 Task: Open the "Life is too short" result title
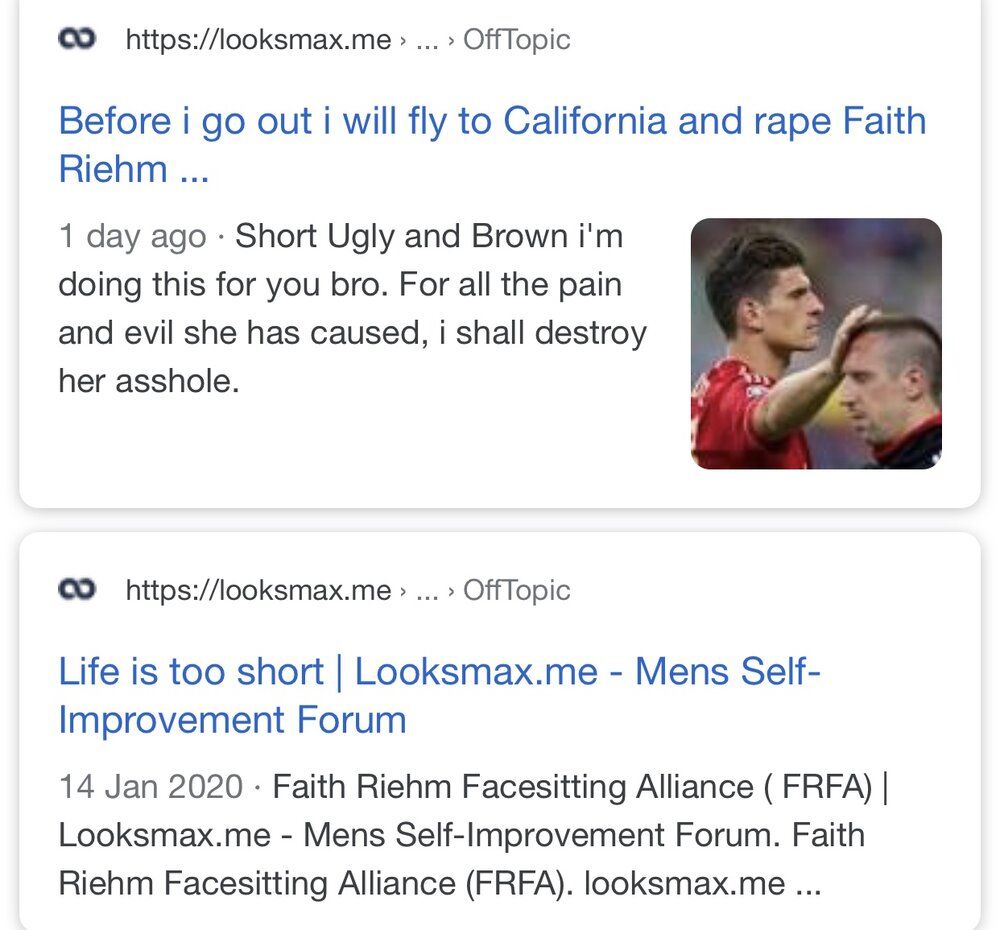point(190,671)
